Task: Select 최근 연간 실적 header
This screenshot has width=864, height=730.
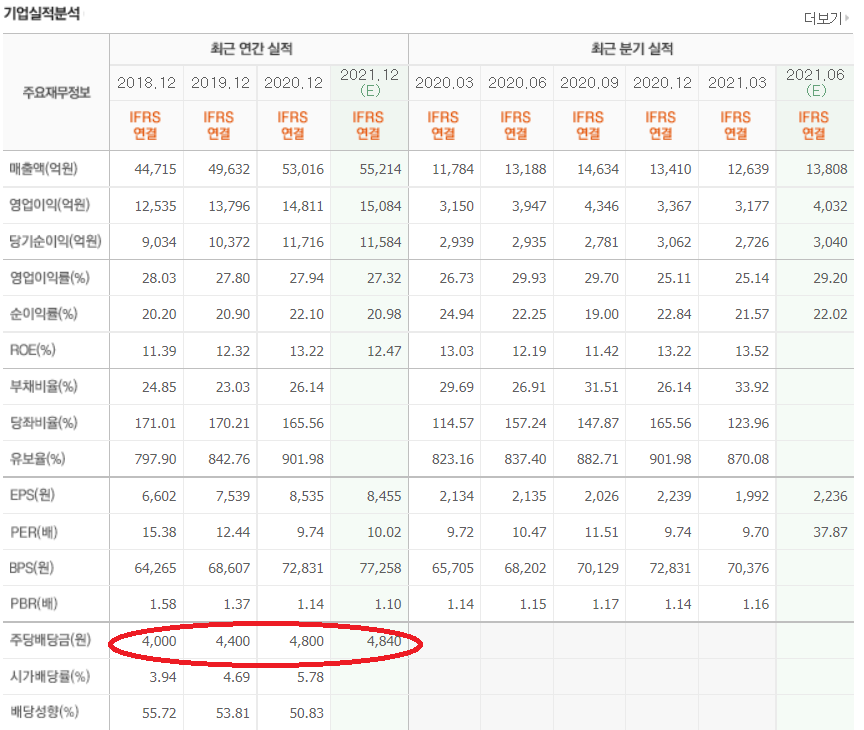Action: click(x=252, y=49)
